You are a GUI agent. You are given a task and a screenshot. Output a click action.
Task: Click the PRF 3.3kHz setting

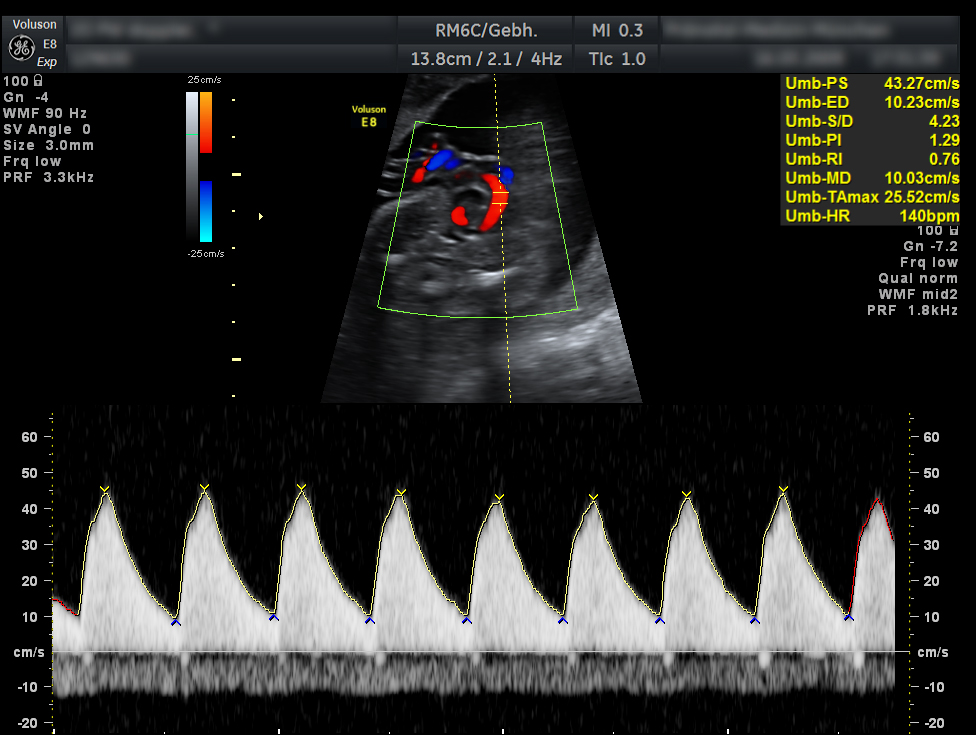click(x=49, y=177)
